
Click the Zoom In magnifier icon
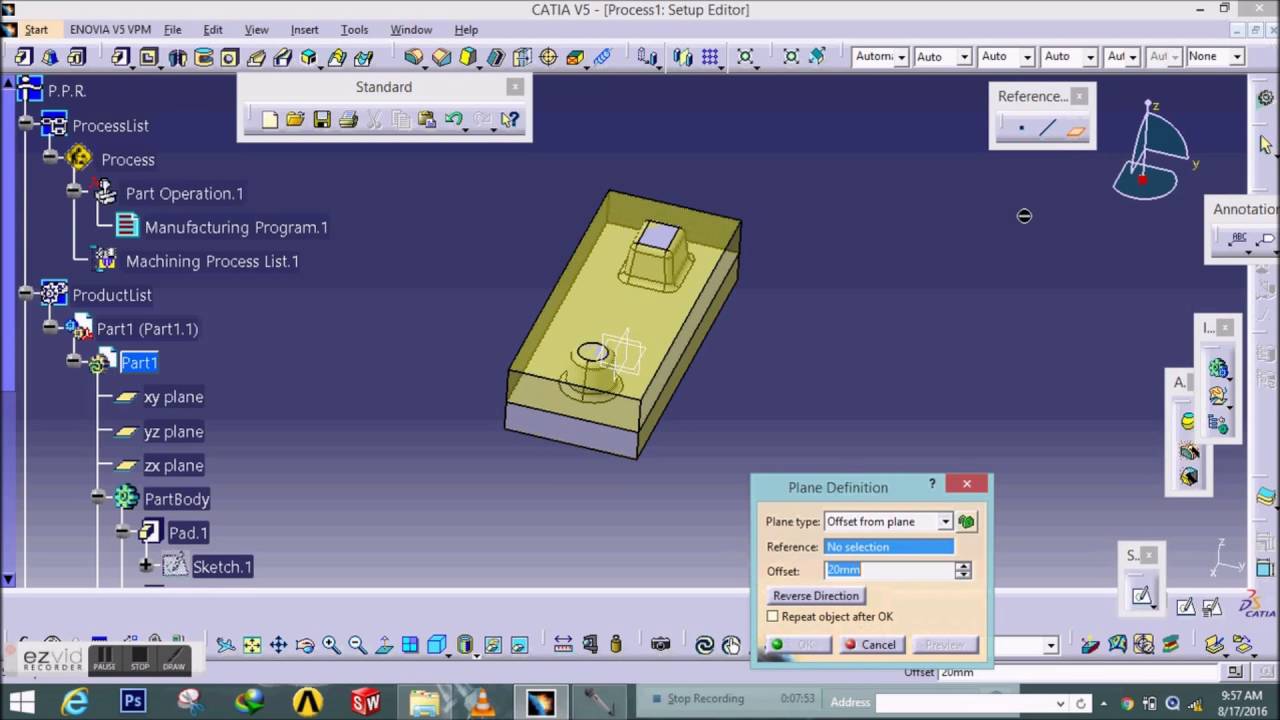point(331,645)
